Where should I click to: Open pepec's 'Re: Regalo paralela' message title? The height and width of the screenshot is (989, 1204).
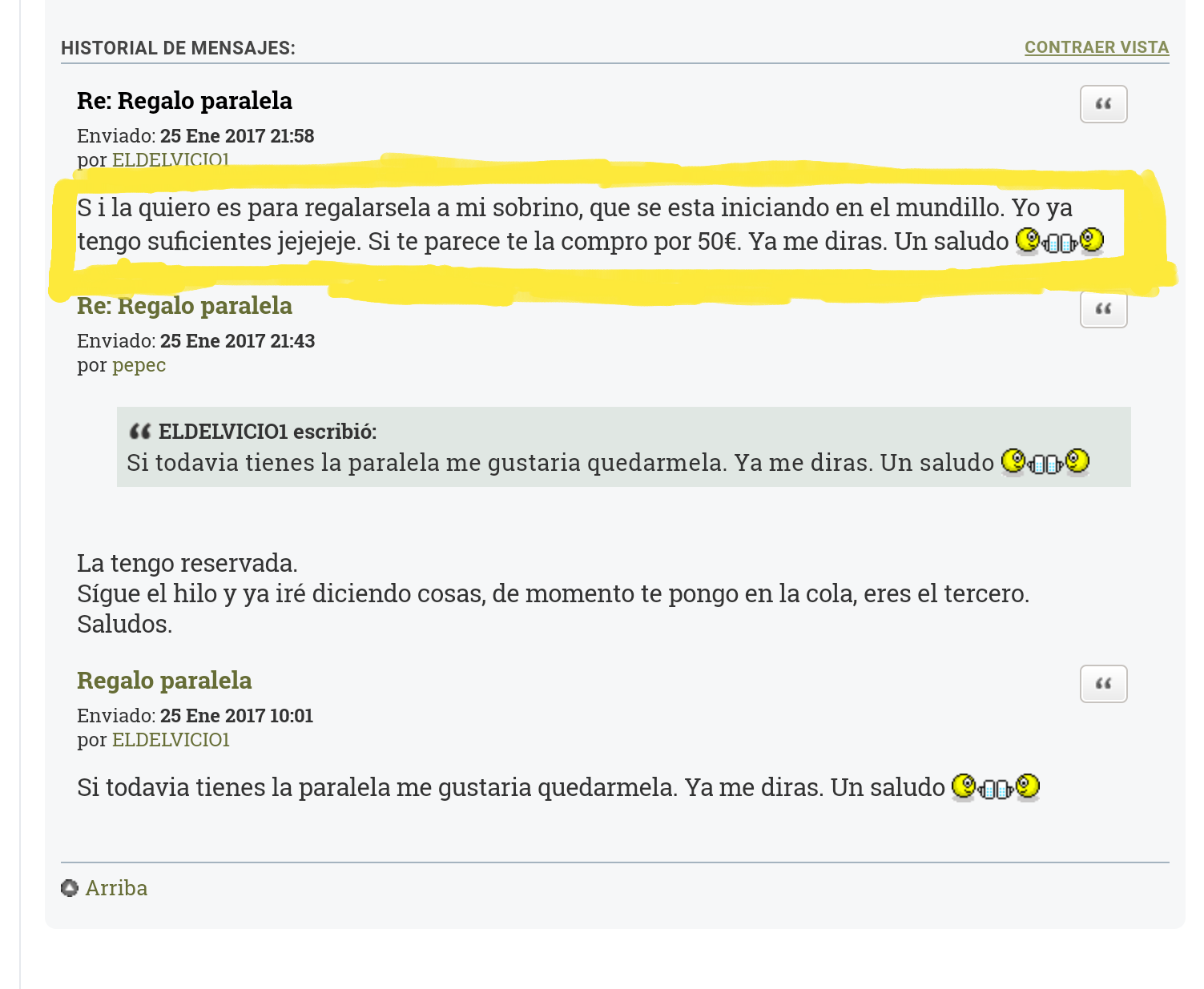[184, 306]
